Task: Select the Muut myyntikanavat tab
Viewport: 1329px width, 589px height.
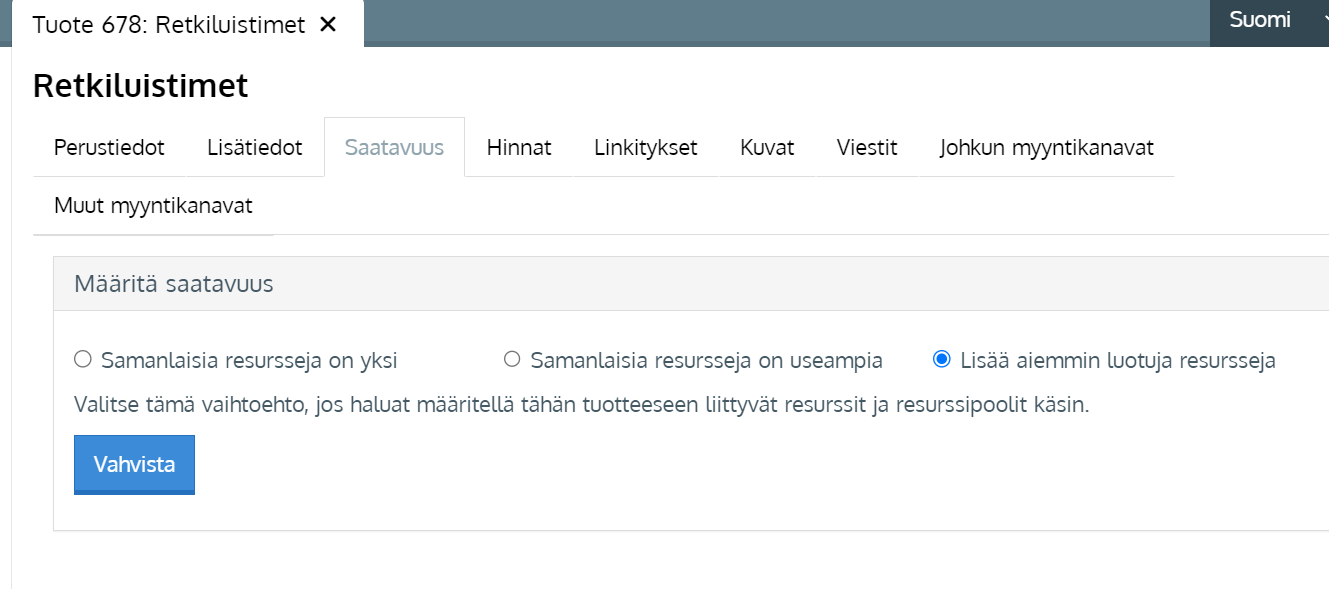Action: 153,206
